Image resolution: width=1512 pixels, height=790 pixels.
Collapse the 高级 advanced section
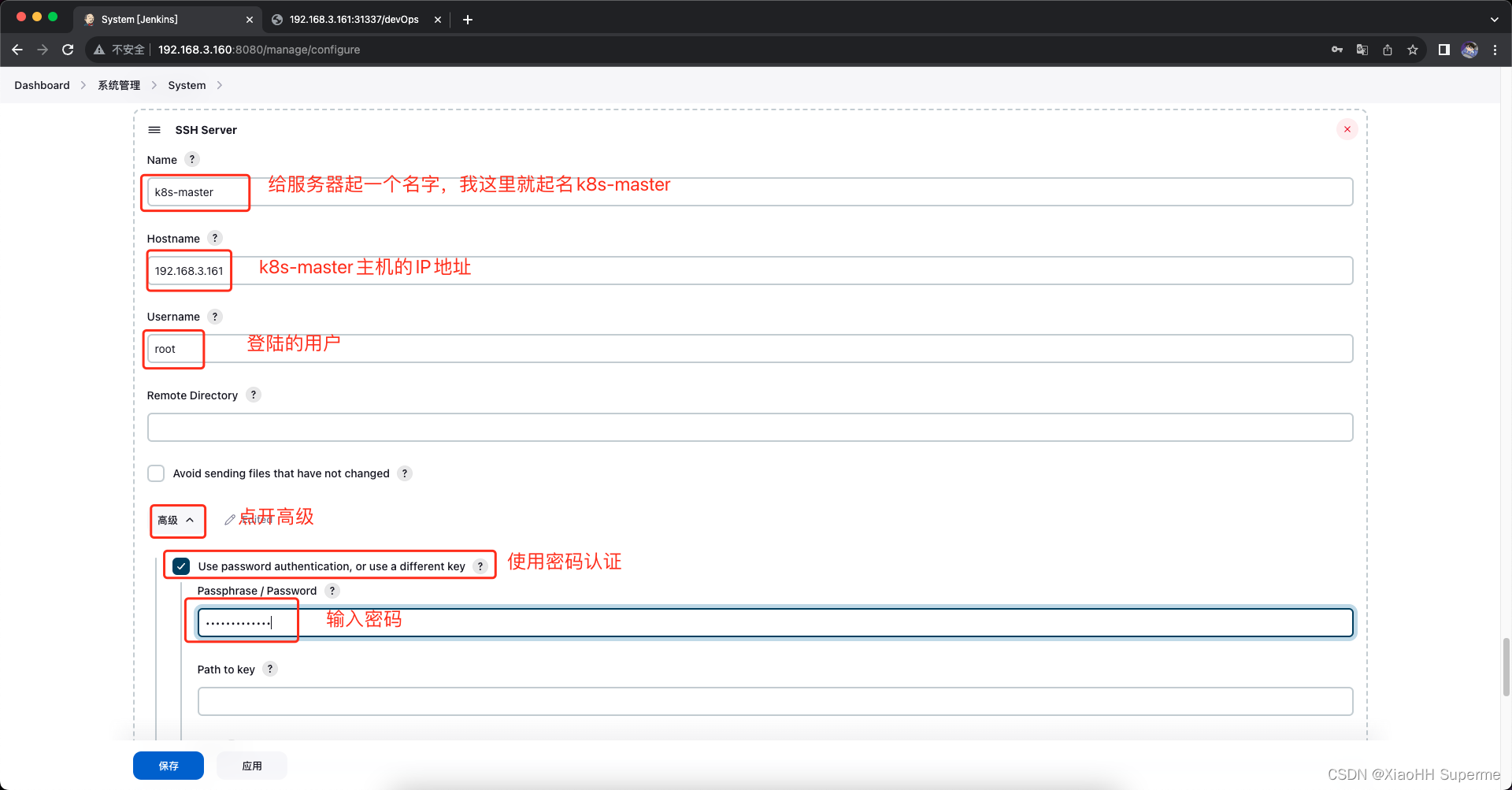[176, 521]
